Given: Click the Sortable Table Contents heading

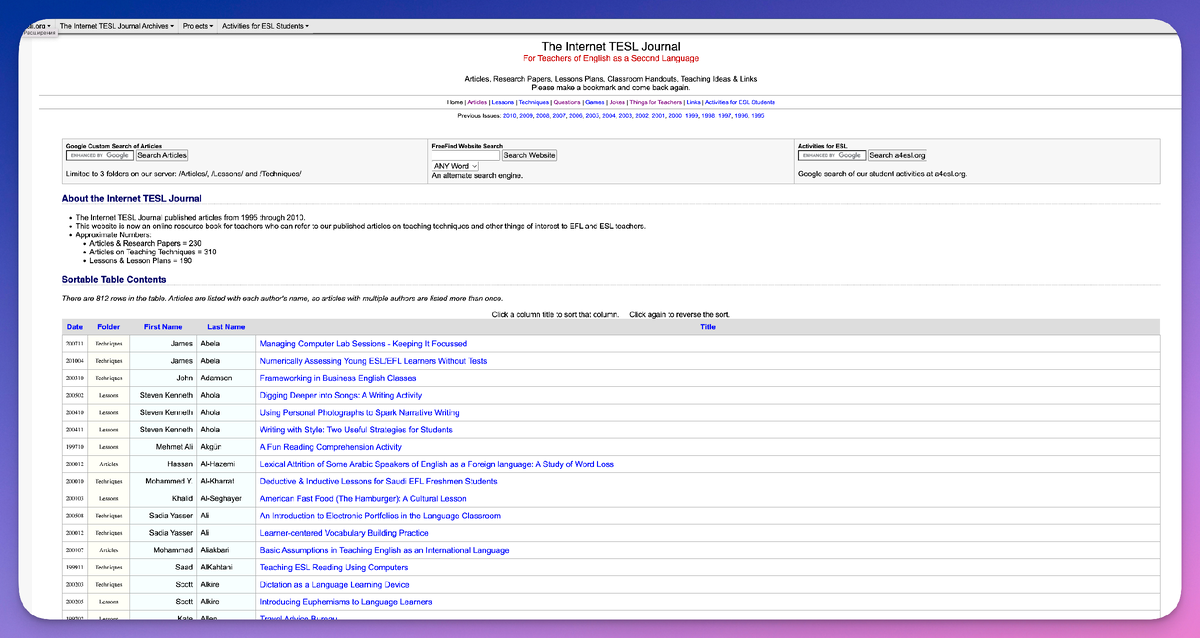Looking at the screenshot, I should click(x=114, y=280).
